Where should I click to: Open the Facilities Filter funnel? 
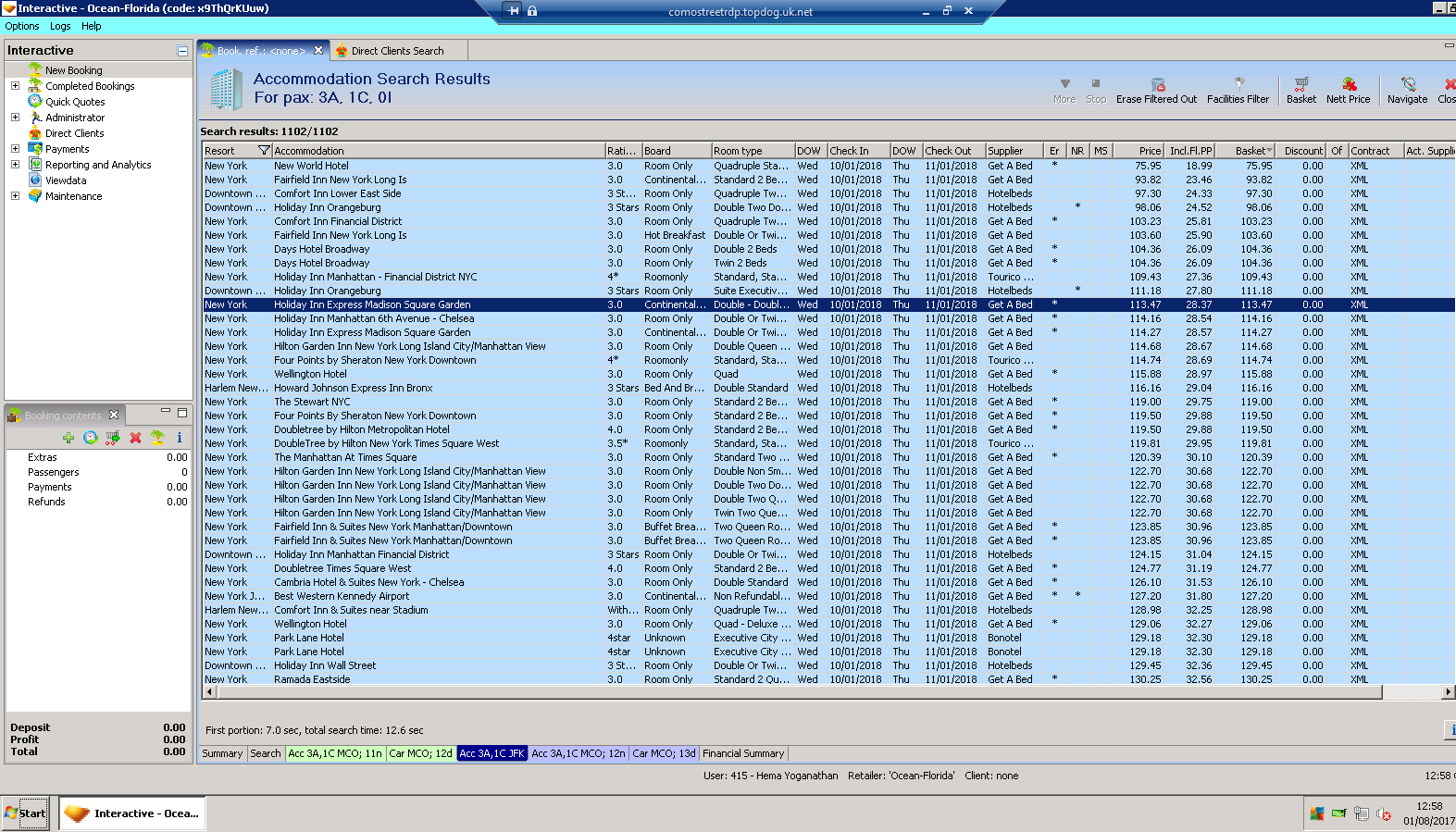coord(1238,84)
